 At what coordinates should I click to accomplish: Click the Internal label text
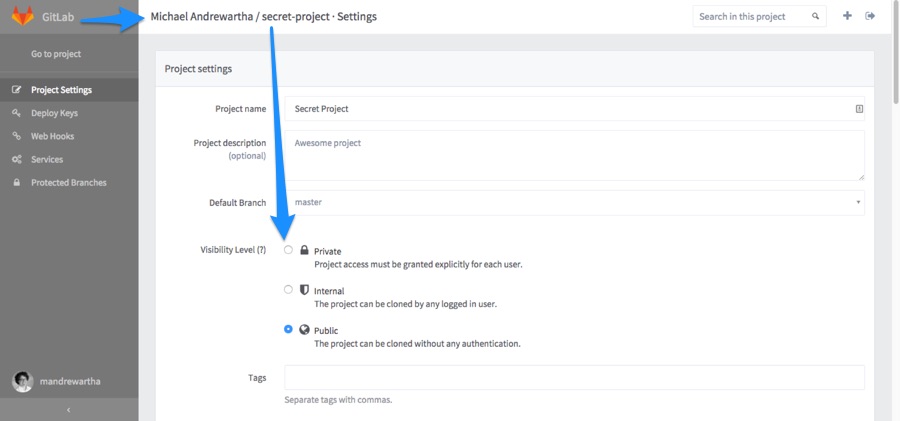329,291
